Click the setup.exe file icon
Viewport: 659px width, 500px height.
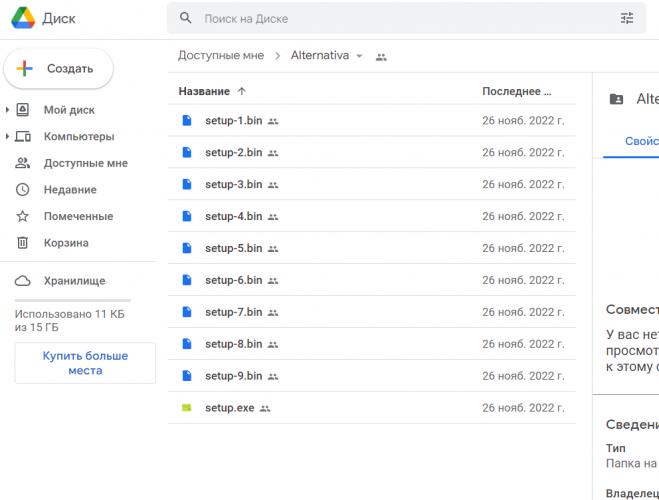pos(186,408)
